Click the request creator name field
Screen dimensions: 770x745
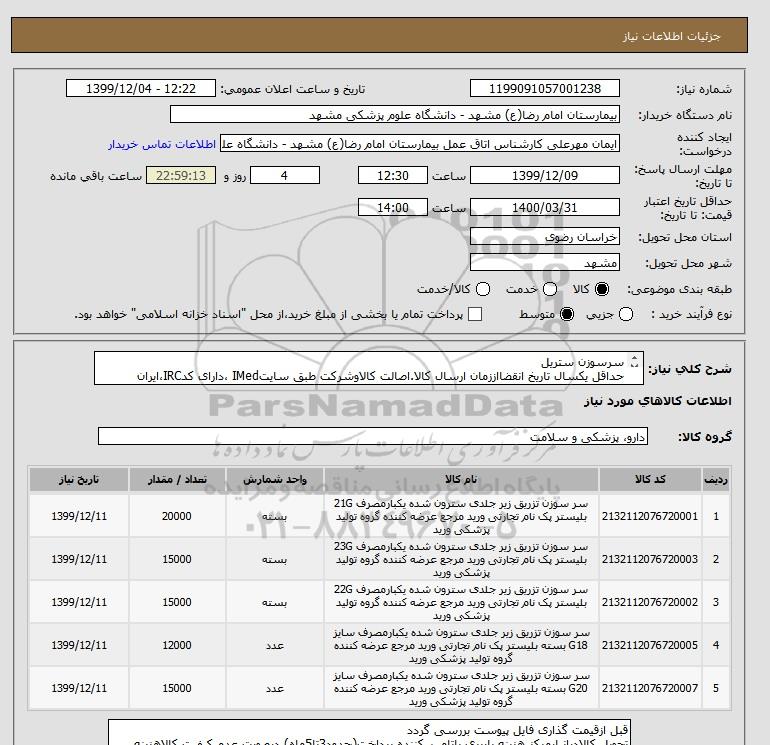pos(420,144)
